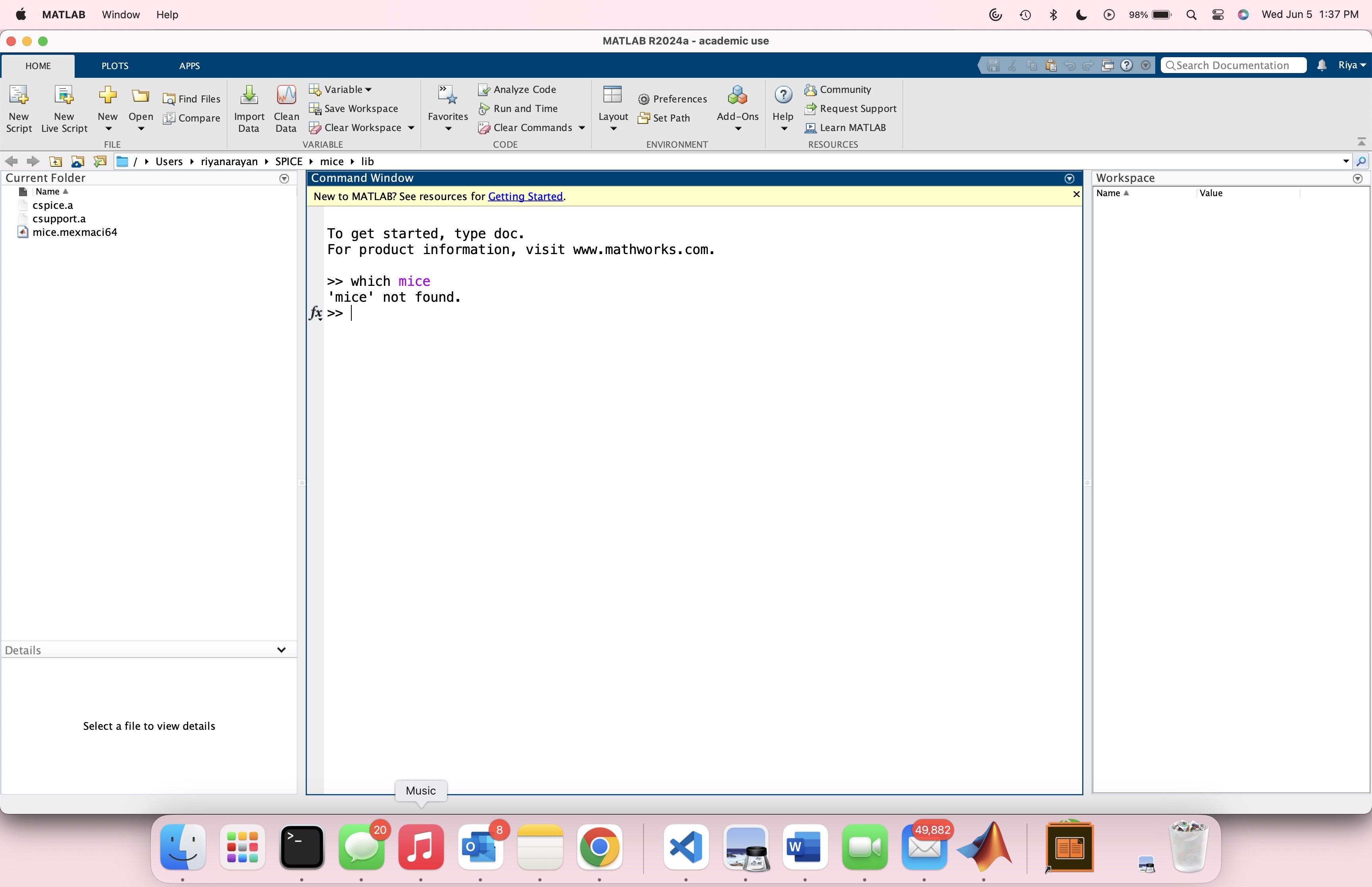Screen dimensions: 1372x887
Task: Open the MATLAB application menu
Action: coord(64,14)
